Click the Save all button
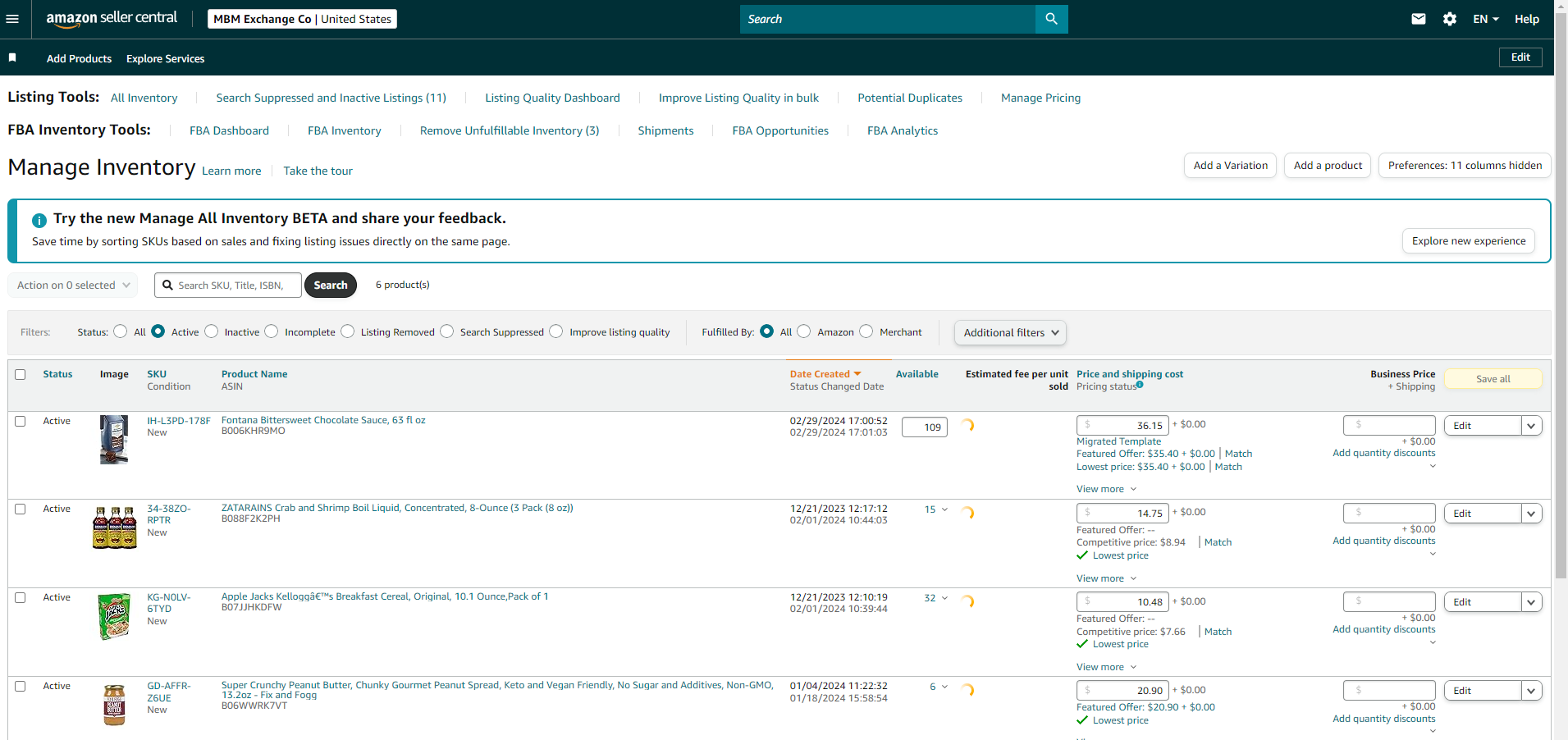1568x740 pixels. (1493, 379)
